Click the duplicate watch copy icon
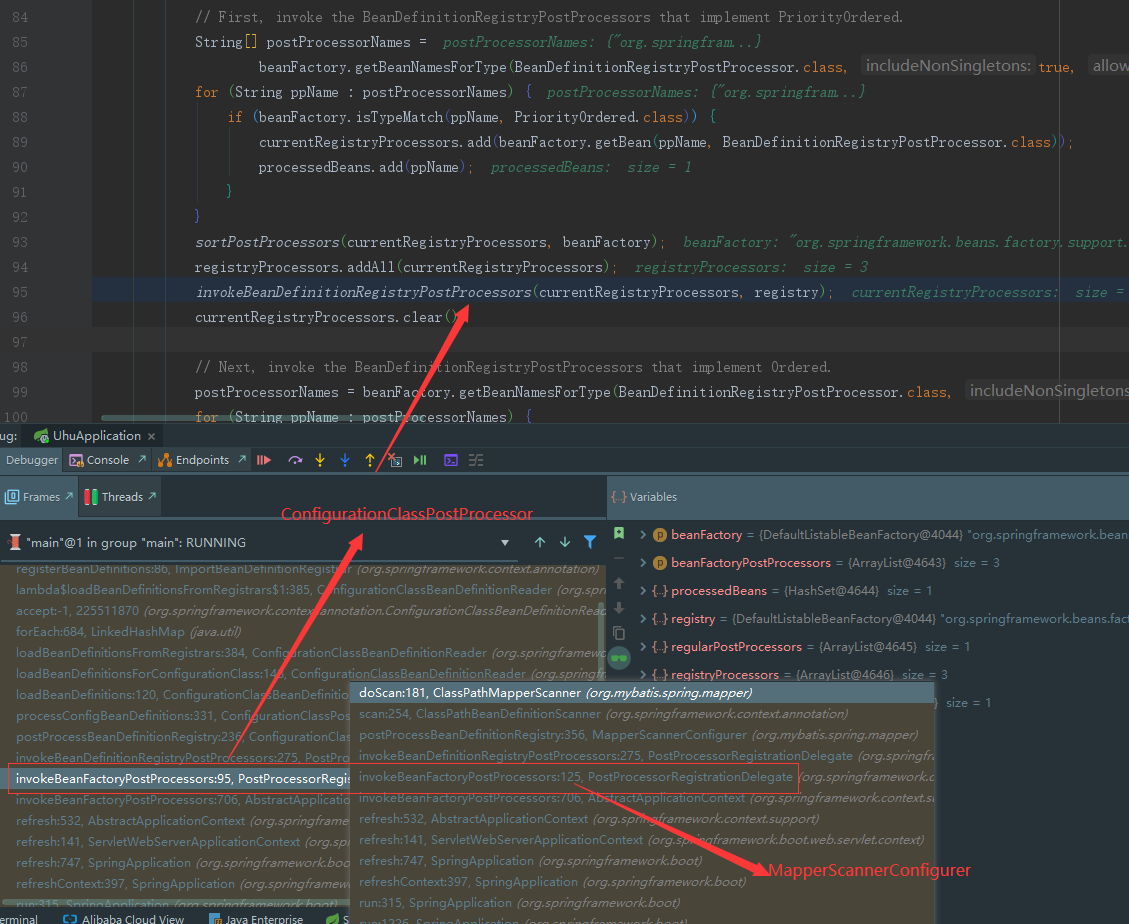 pyautogui.click(x=619, y=633)
